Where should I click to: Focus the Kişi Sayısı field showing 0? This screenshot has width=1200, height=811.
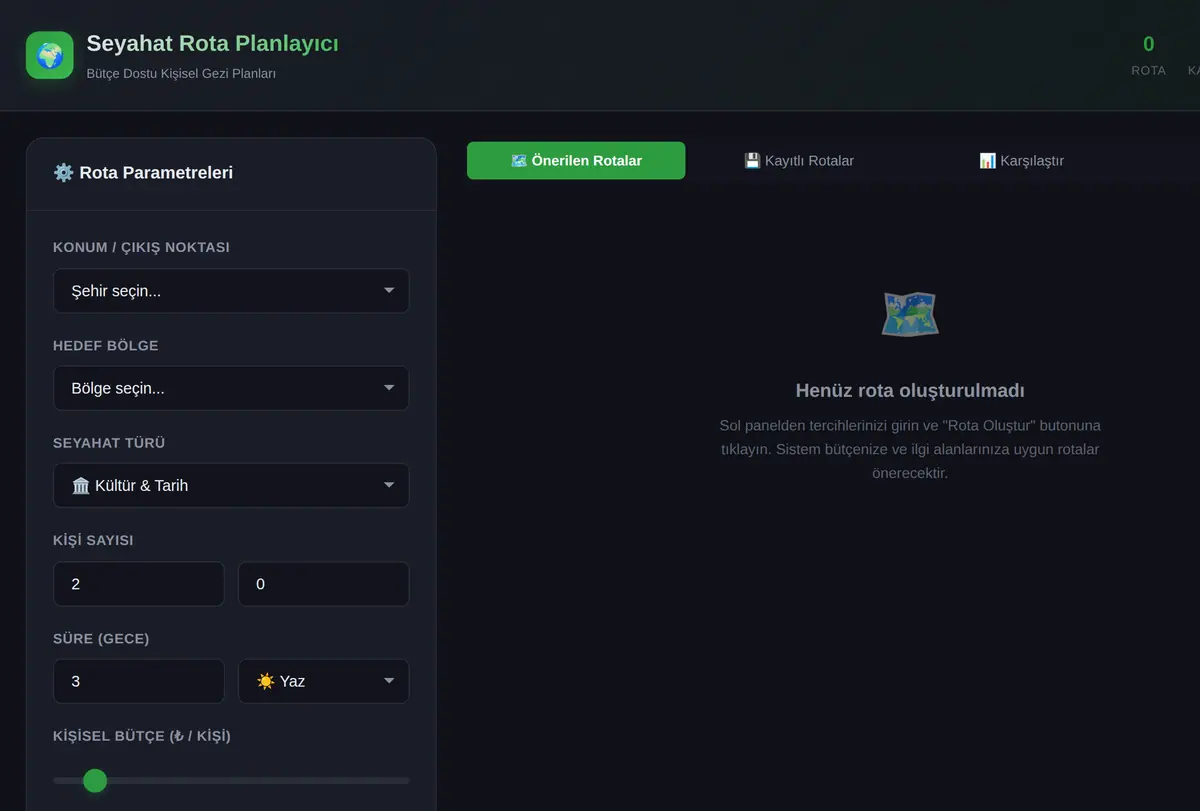pos(323,584)
